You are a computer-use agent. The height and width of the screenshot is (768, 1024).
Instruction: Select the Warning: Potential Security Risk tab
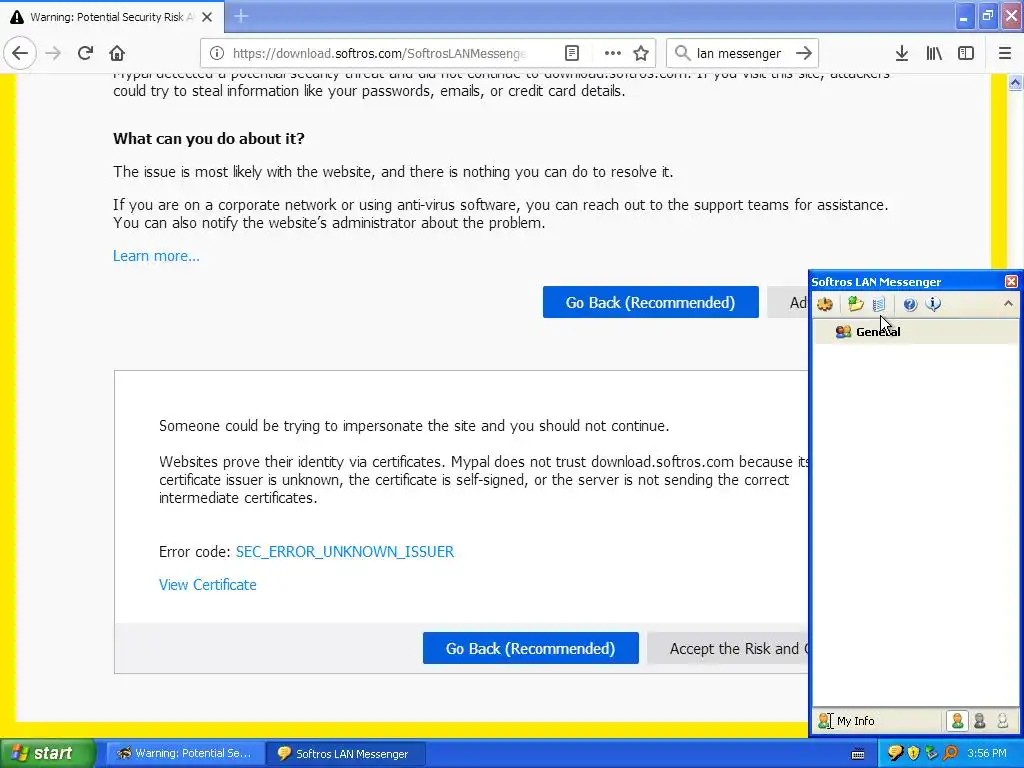(112, 17)
